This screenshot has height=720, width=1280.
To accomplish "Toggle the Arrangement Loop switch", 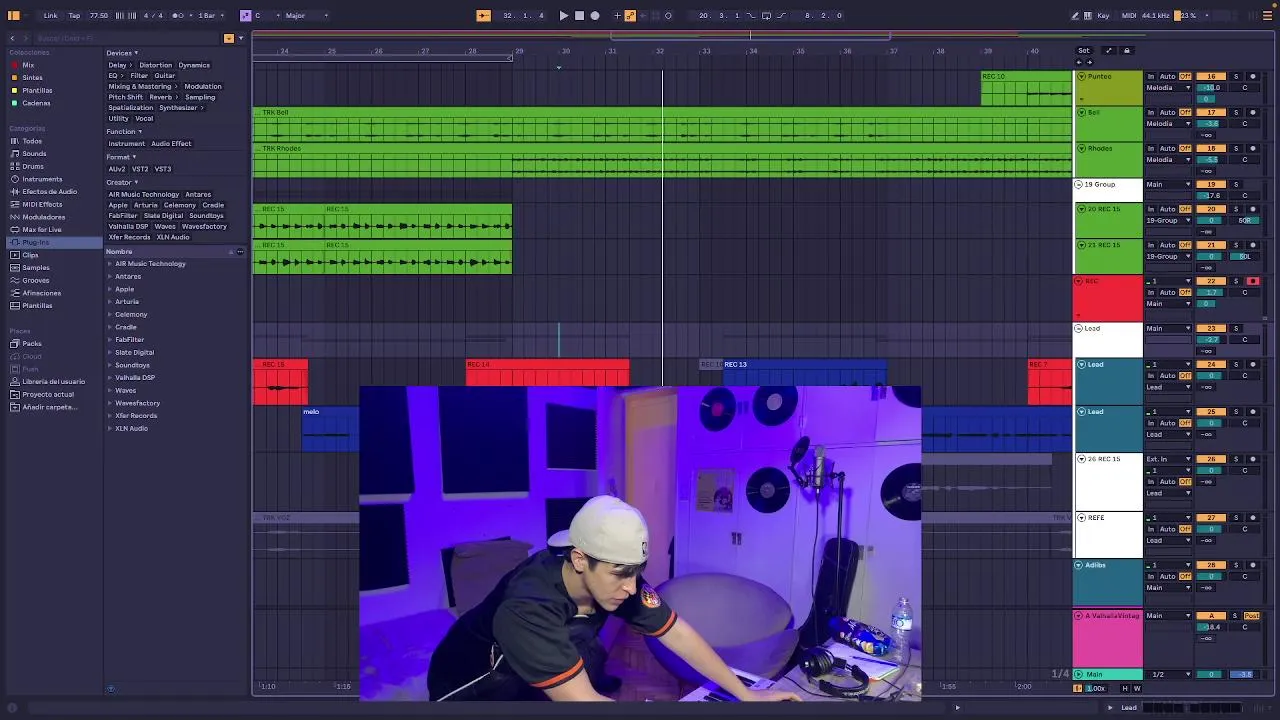I will pos(766,15).
